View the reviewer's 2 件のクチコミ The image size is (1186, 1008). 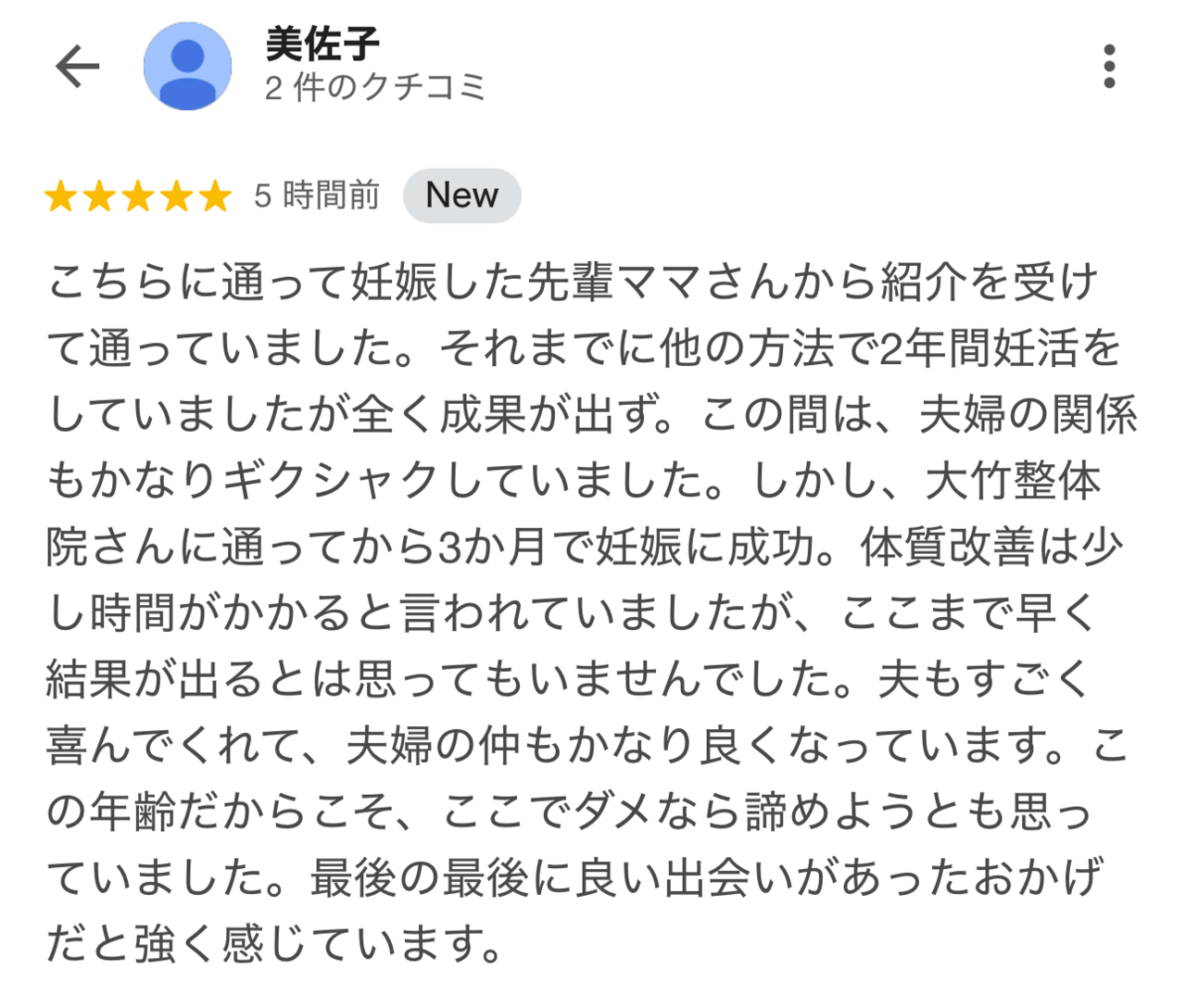pos(375,88)
